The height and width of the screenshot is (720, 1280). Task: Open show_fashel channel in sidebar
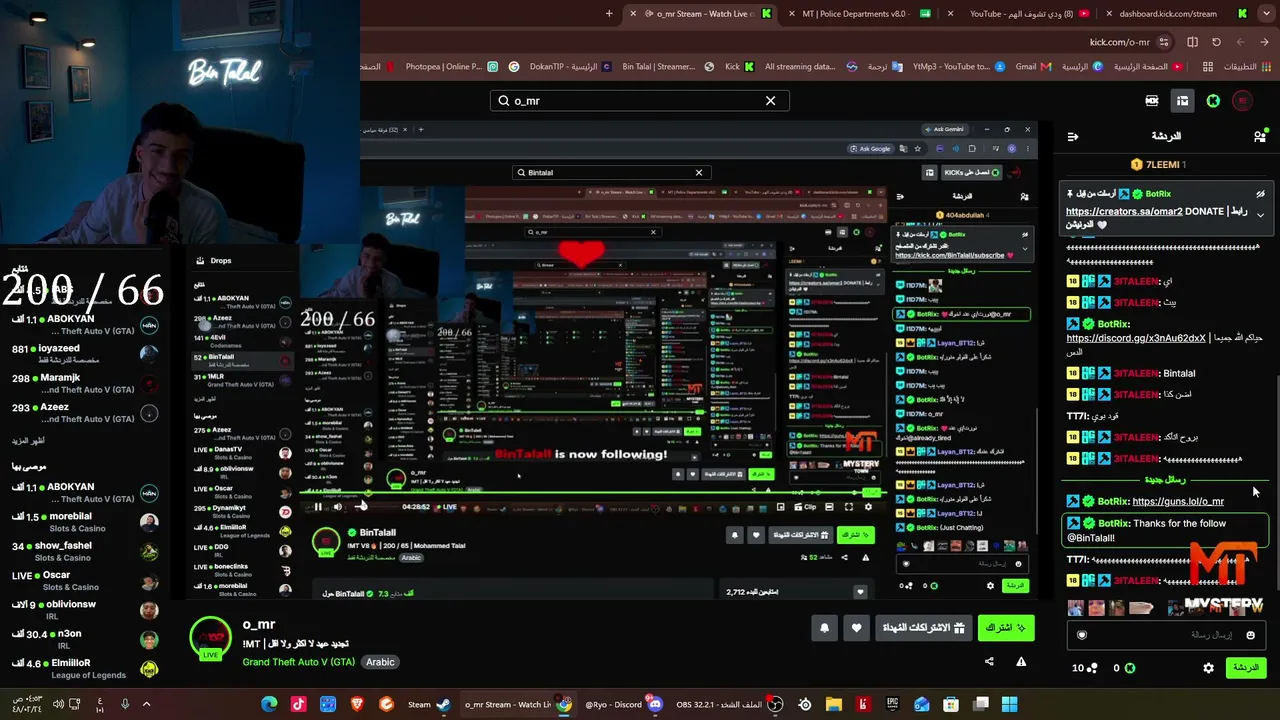[85, 551]
